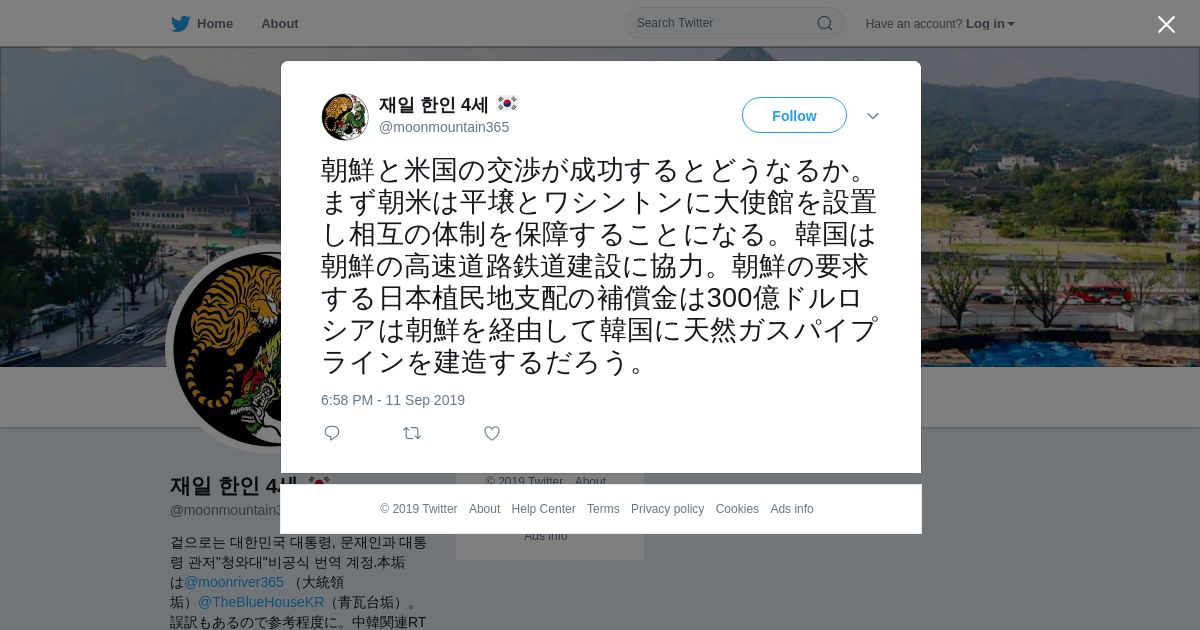This screenshot has width=1200, height=630.
Task: Open the Help Center footer link
Action: (x=543, y=509)
